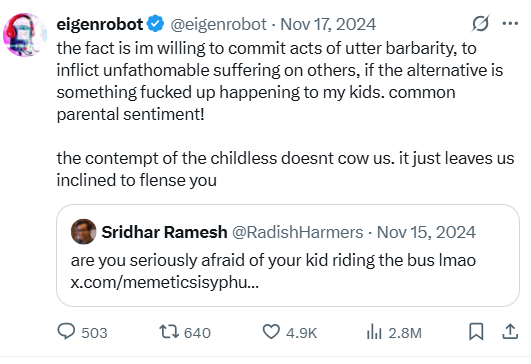This screenshot has height=364, width=531.
Task: Click the Sridhar Ramesh display name
Action: click(164, 232)
